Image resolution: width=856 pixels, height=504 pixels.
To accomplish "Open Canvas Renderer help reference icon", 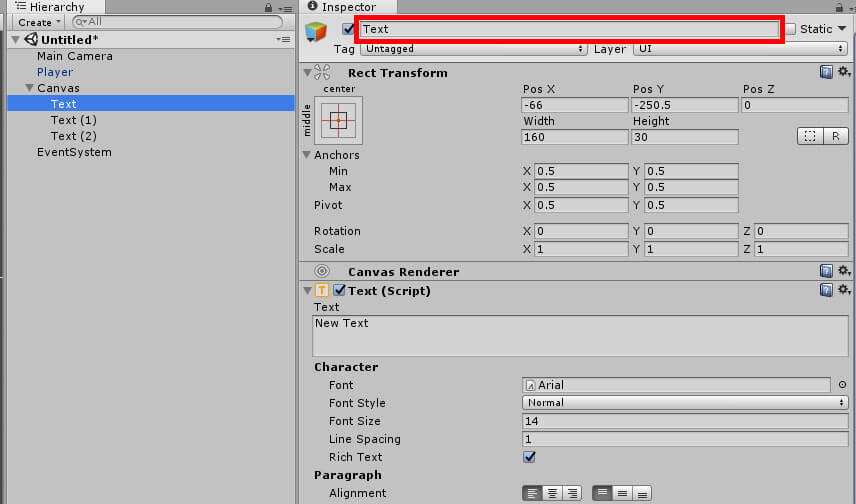I will click(826, 271).
